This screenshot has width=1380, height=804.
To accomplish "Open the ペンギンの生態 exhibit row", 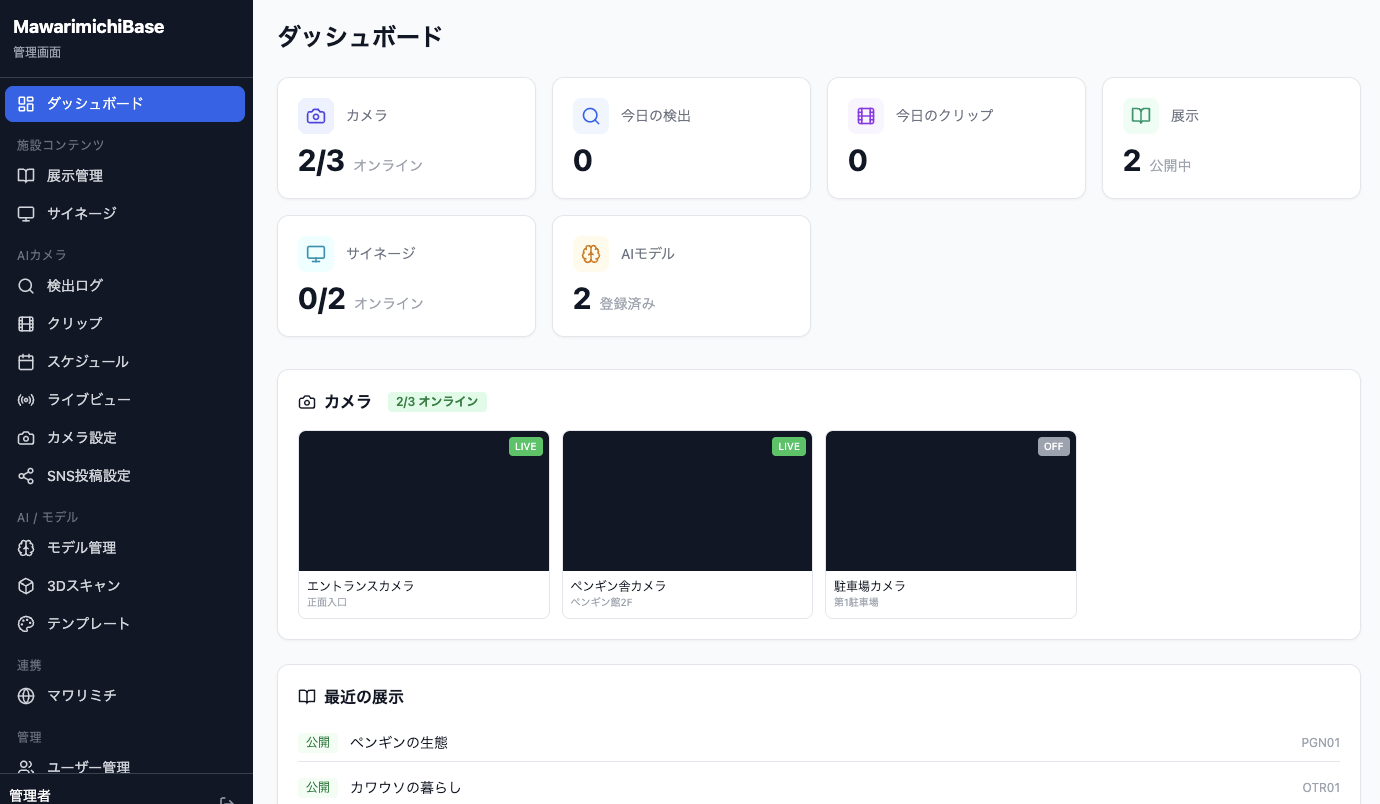I will click(x=819, y=743).
